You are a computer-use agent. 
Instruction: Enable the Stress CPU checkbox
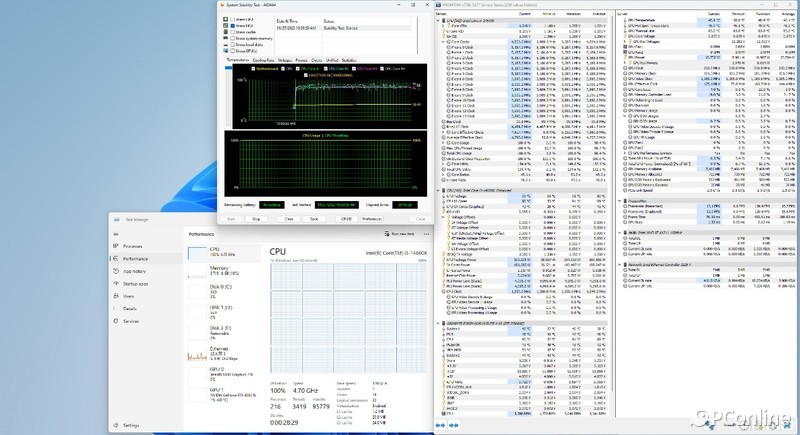coord(230,19)
